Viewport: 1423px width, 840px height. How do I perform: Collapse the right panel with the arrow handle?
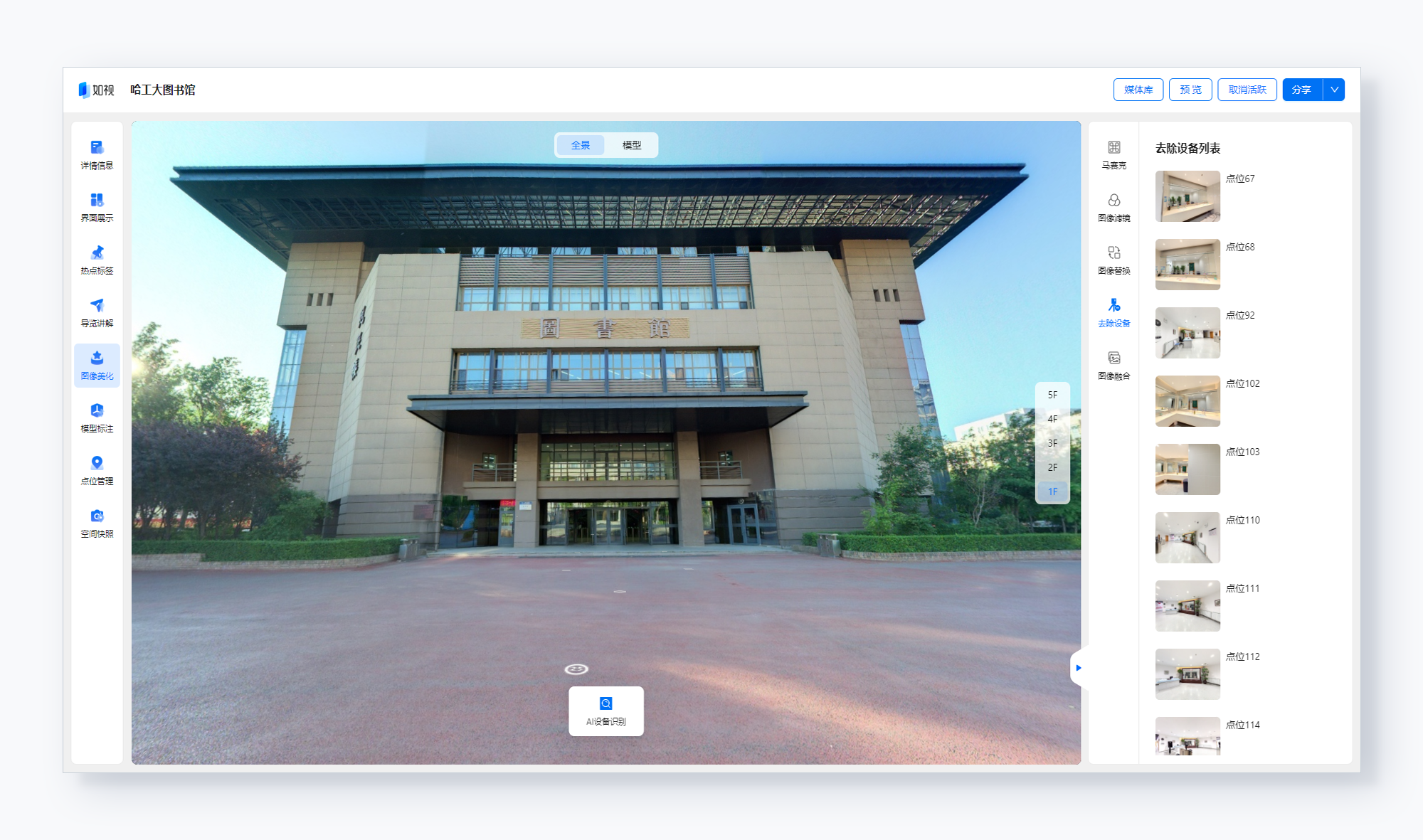tap(1079, 668)
